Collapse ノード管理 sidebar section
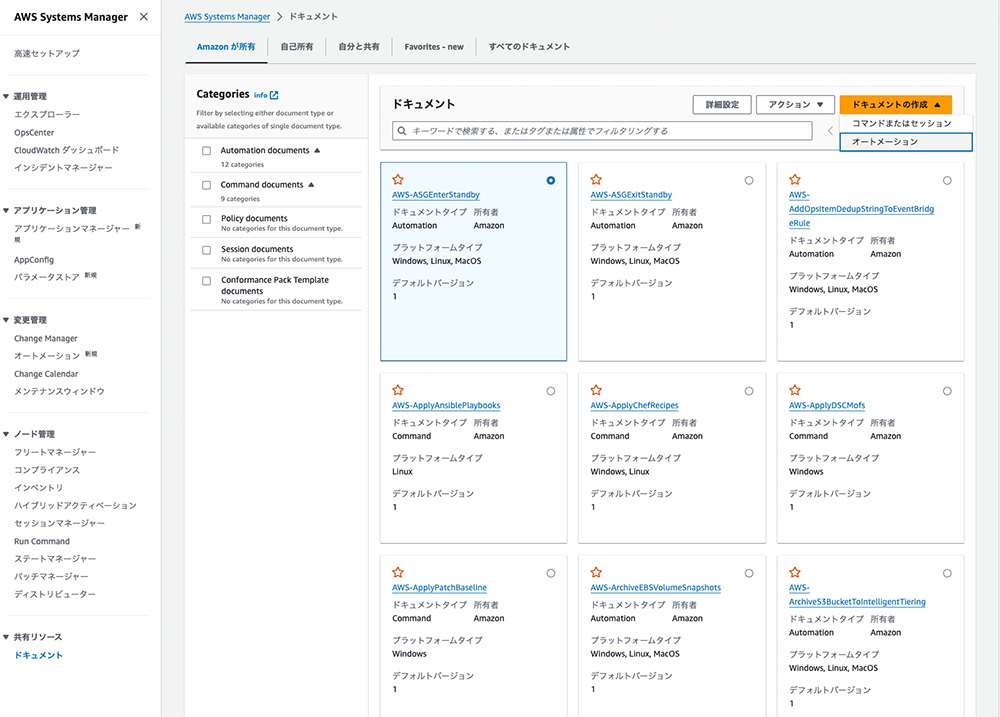Viewport: 1000px width, 717px height. click(x=6, y=434)
